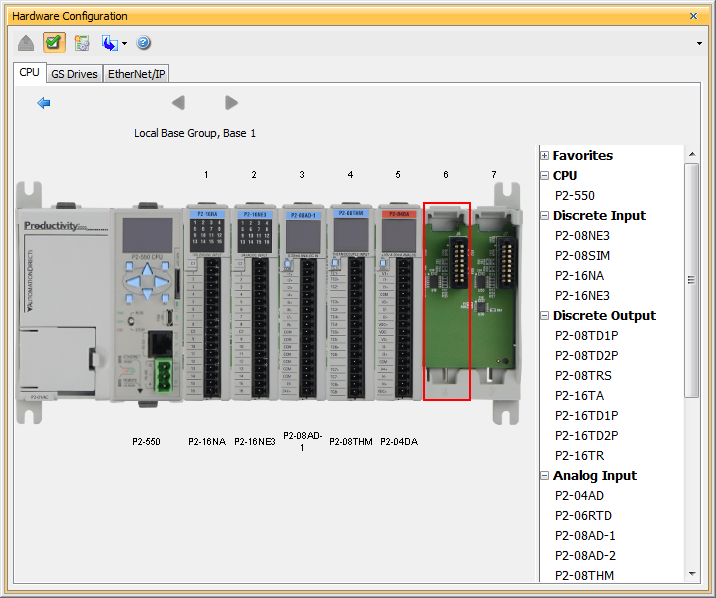Click the module list scrollbar down arrow

[x=691, y=574]
